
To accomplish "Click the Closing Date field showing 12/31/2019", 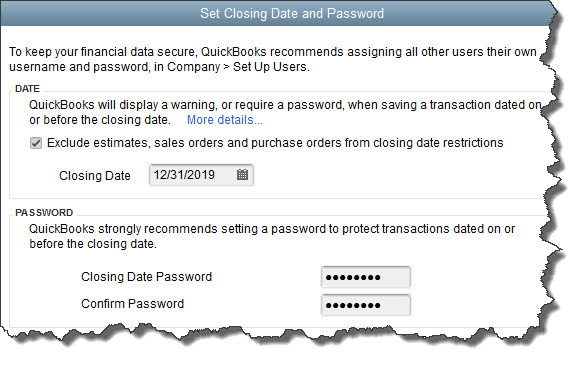I will point(201,175).
